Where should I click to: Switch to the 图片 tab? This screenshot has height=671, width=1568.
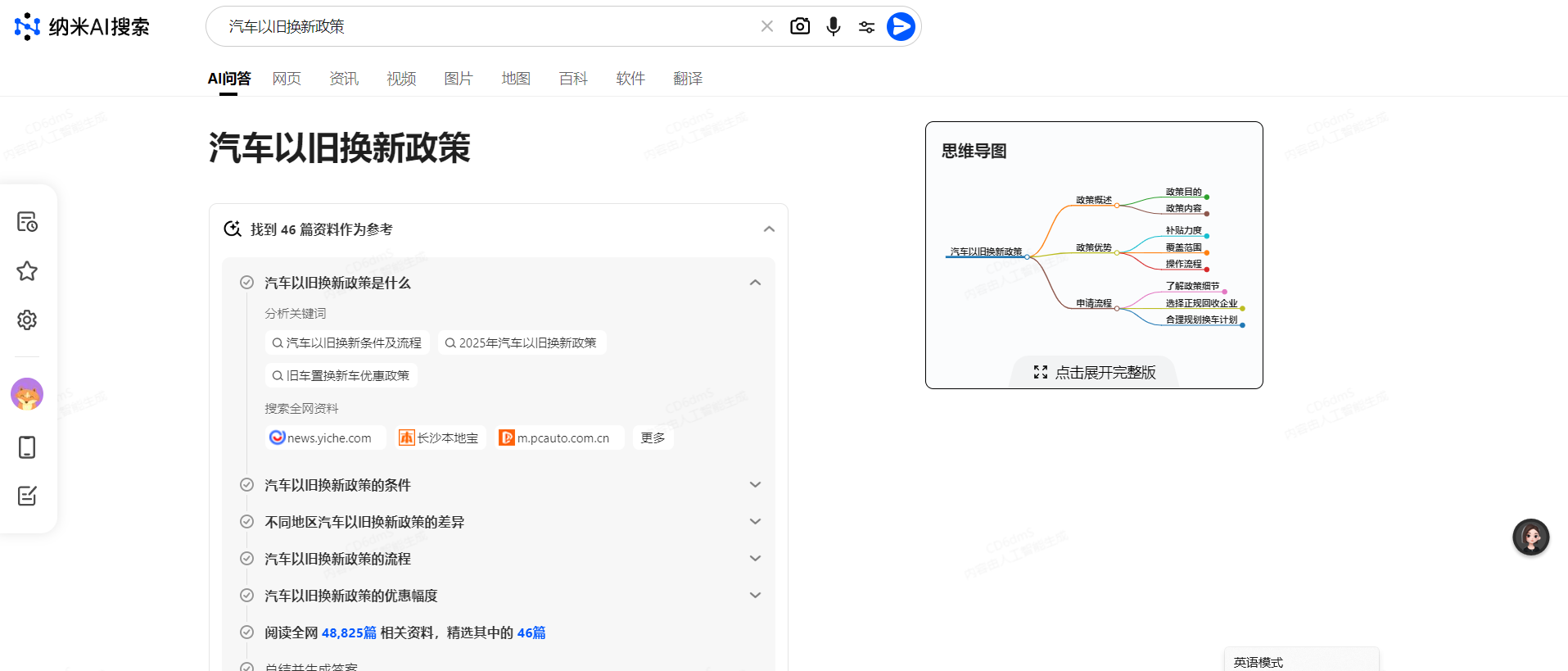click(459, 79)
